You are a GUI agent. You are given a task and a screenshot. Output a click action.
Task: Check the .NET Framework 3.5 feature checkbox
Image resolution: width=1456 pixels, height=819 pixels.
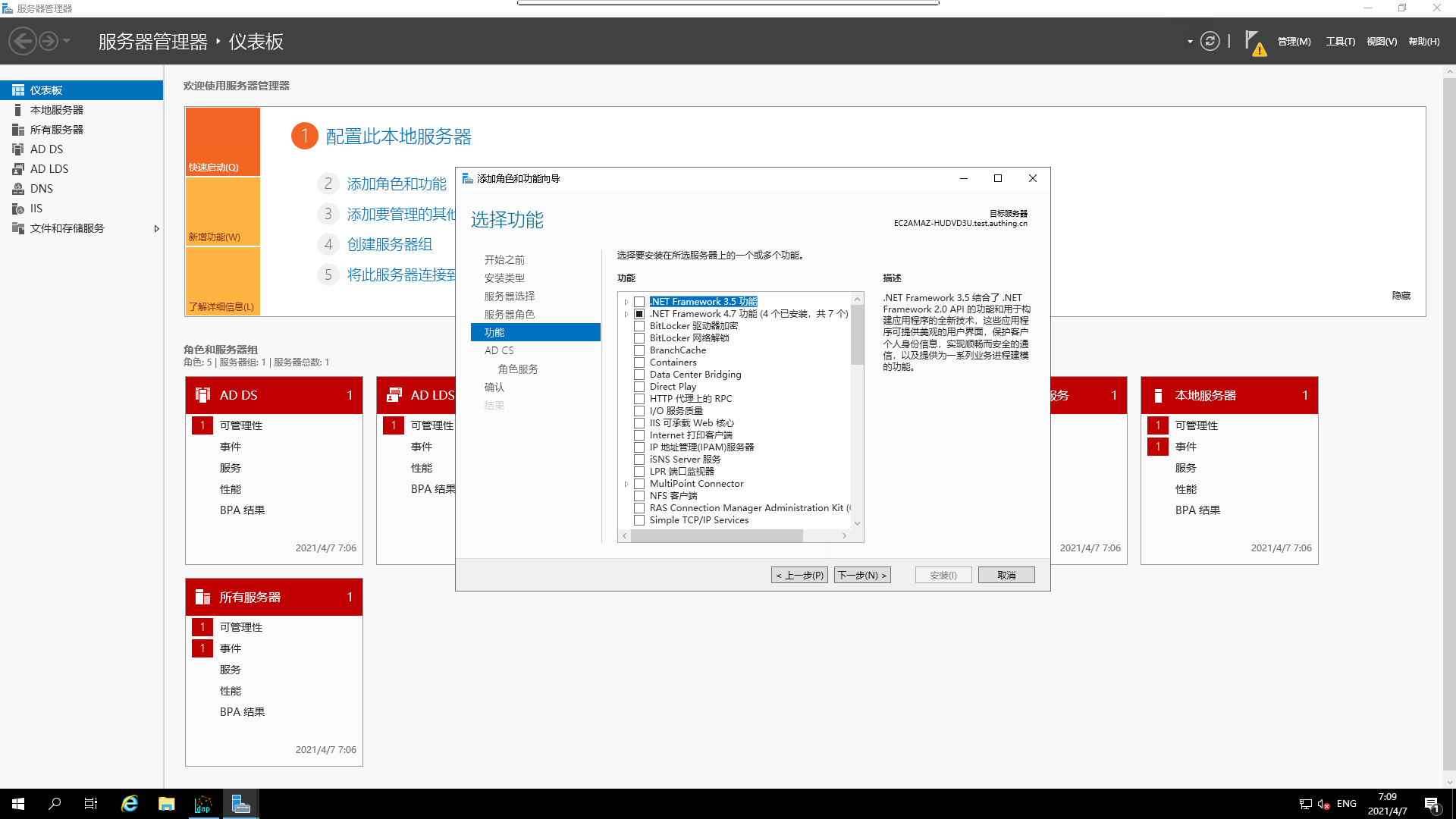[639, 302]
